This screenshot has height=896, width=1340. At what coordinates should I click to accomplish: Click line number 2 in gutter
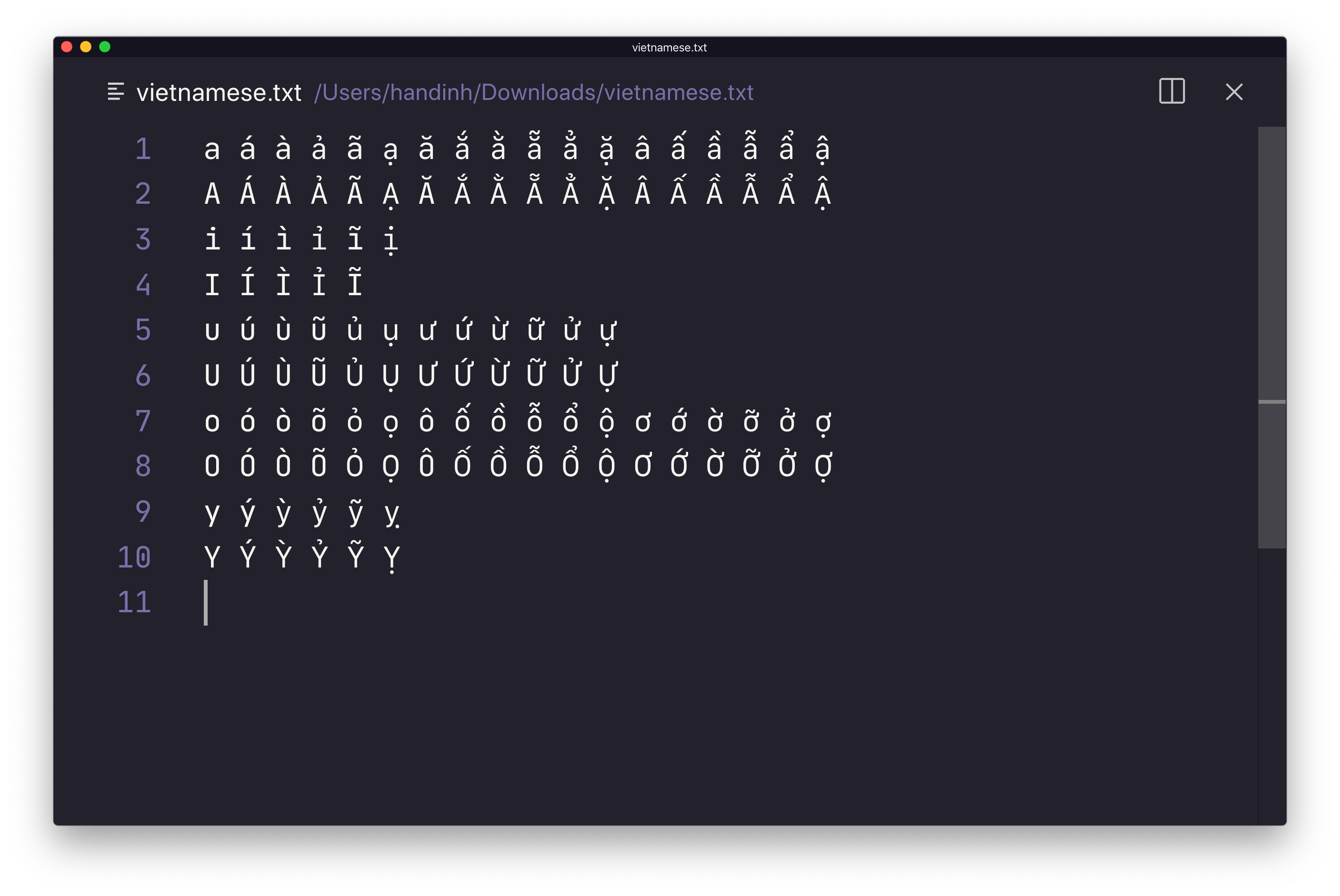[143, 194]
